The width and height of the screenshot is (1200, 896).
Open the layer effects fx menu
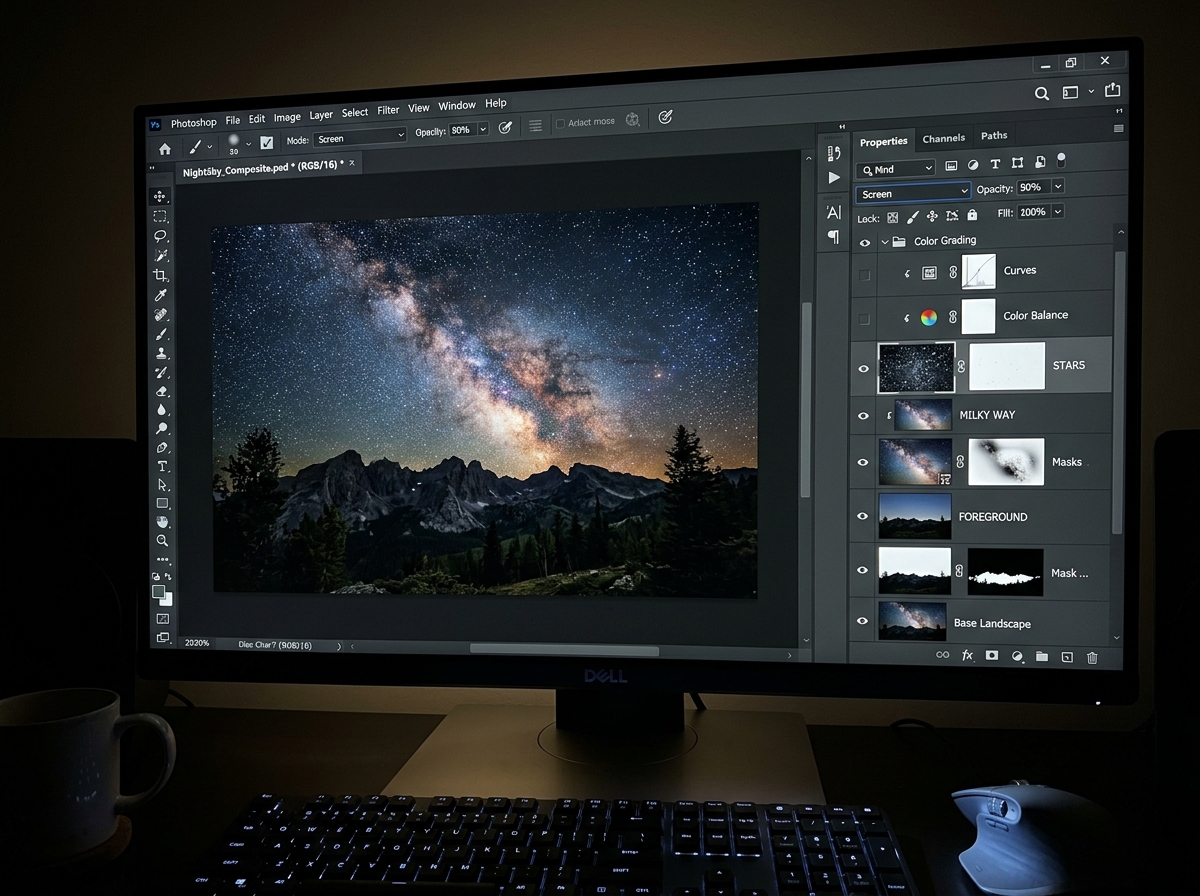pos(967,655)
